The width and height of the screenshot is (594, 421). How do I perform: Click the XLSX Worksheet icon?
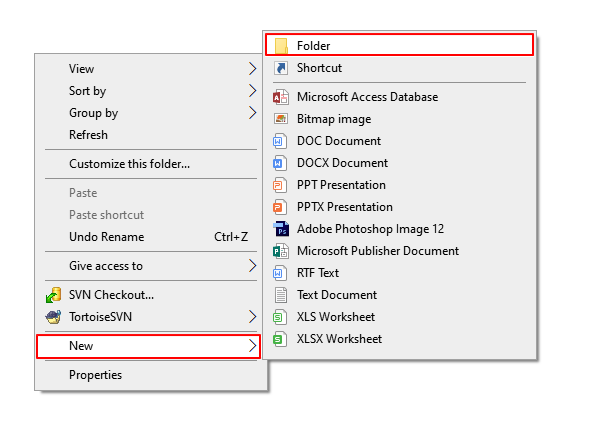click(280, 339)
